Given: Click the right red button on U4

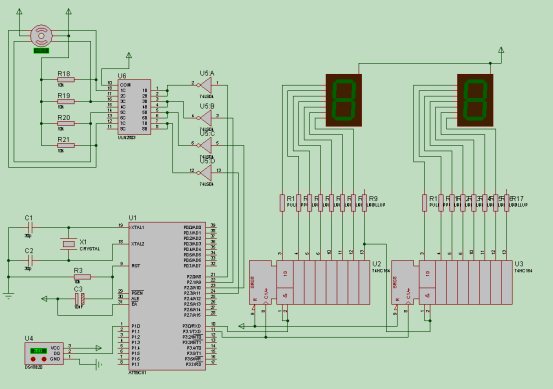Looking at the screenshot, I should [x=44, y=359].
